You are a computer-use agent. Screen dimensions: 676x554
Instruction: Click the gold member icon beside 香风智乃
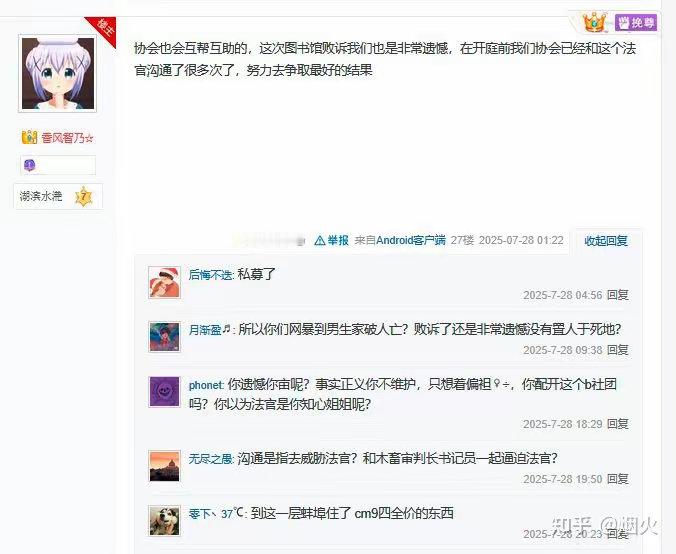coord(29,137)
